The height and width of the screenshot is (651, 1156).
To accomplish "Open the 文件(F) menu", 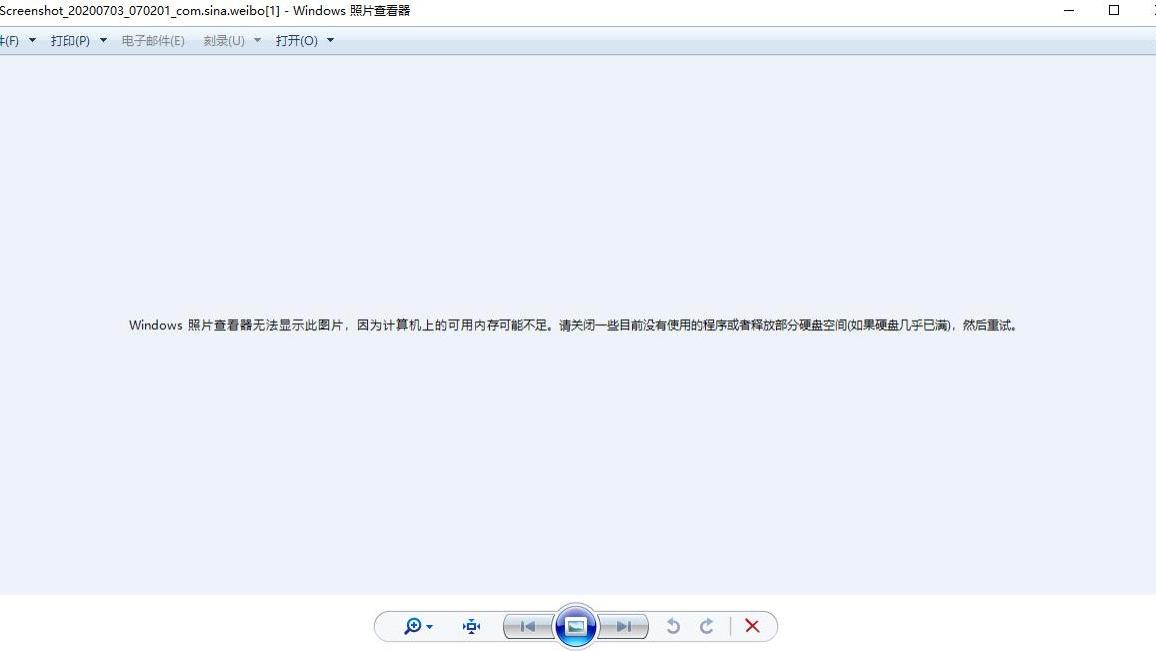I will (x=10, y=40).
